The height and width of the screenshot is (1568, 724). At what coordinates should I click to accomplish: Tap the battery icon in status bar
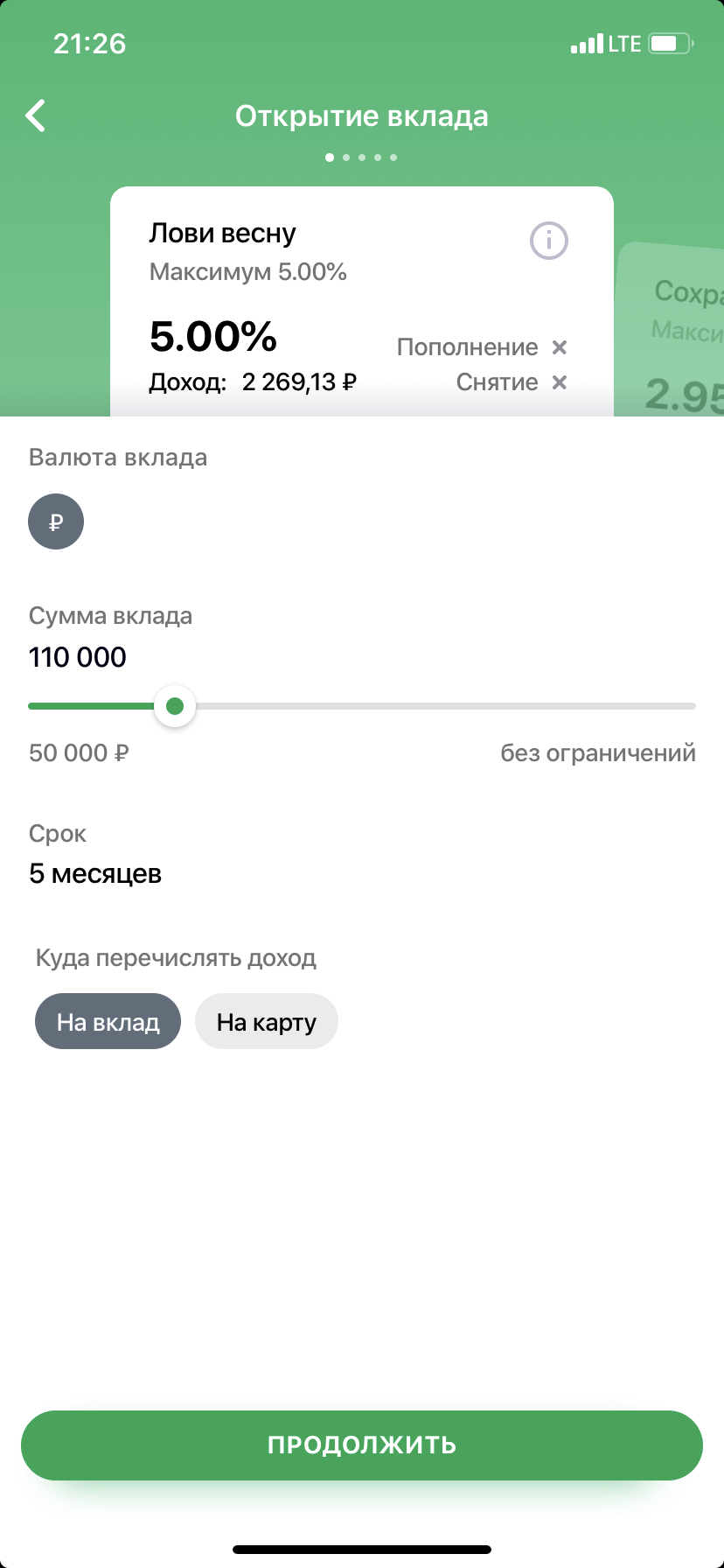tap(672, 43)
